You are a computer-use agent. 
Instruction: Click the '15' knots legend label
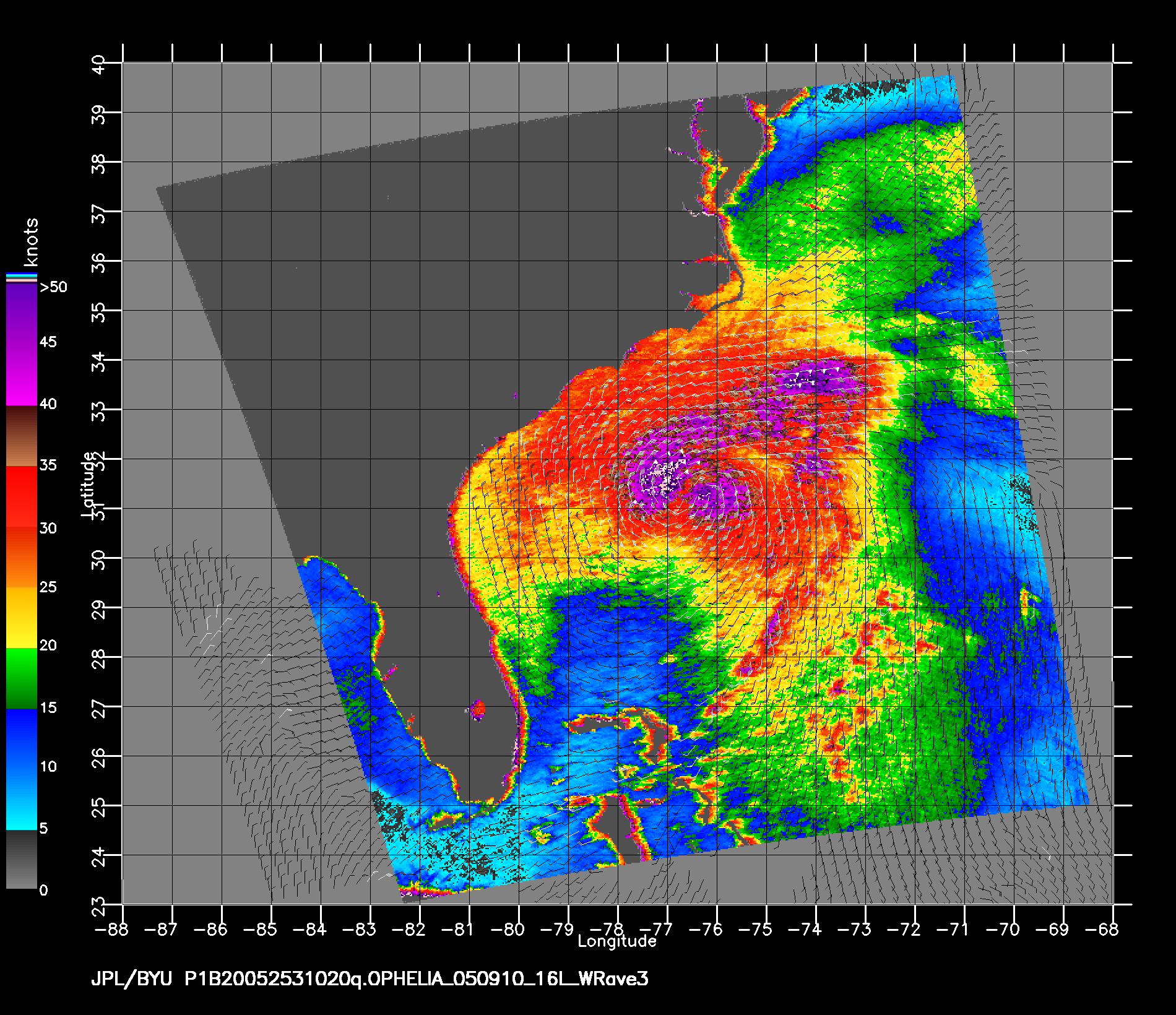click(48, 707)
